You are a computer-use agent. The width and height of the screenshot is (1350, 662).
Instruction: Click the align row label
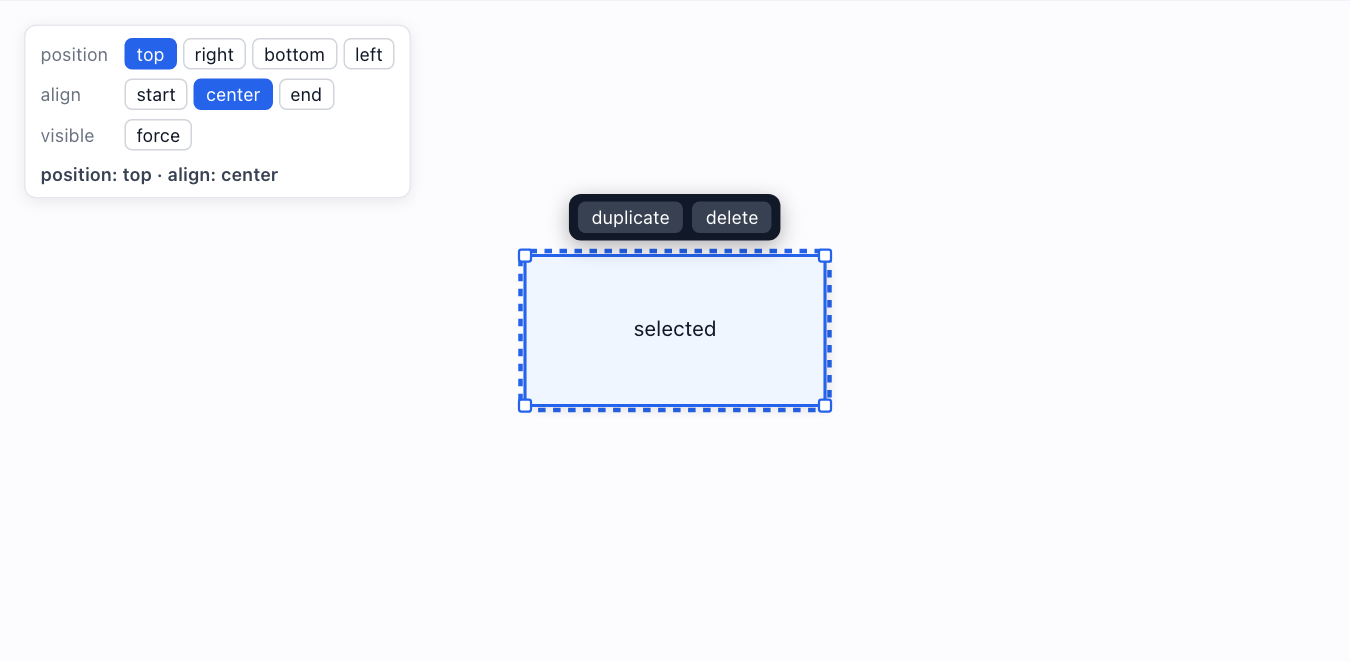coord(61,94)
